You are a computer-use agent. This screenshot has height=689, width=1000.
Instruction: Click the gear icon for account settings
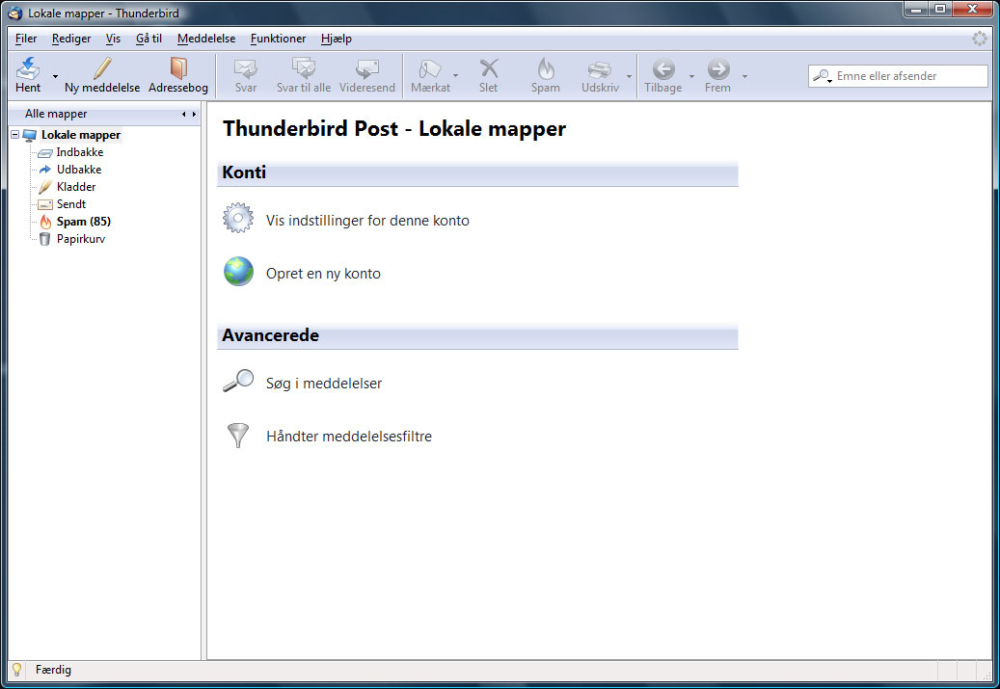click(x=238, y=219)
